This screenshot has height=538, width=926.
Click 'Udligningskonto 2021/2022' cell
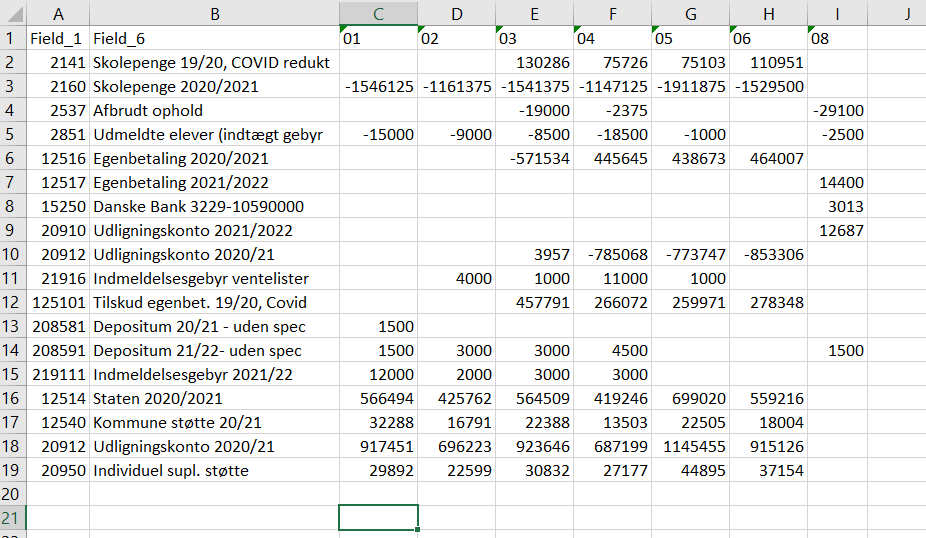point(214,230)
